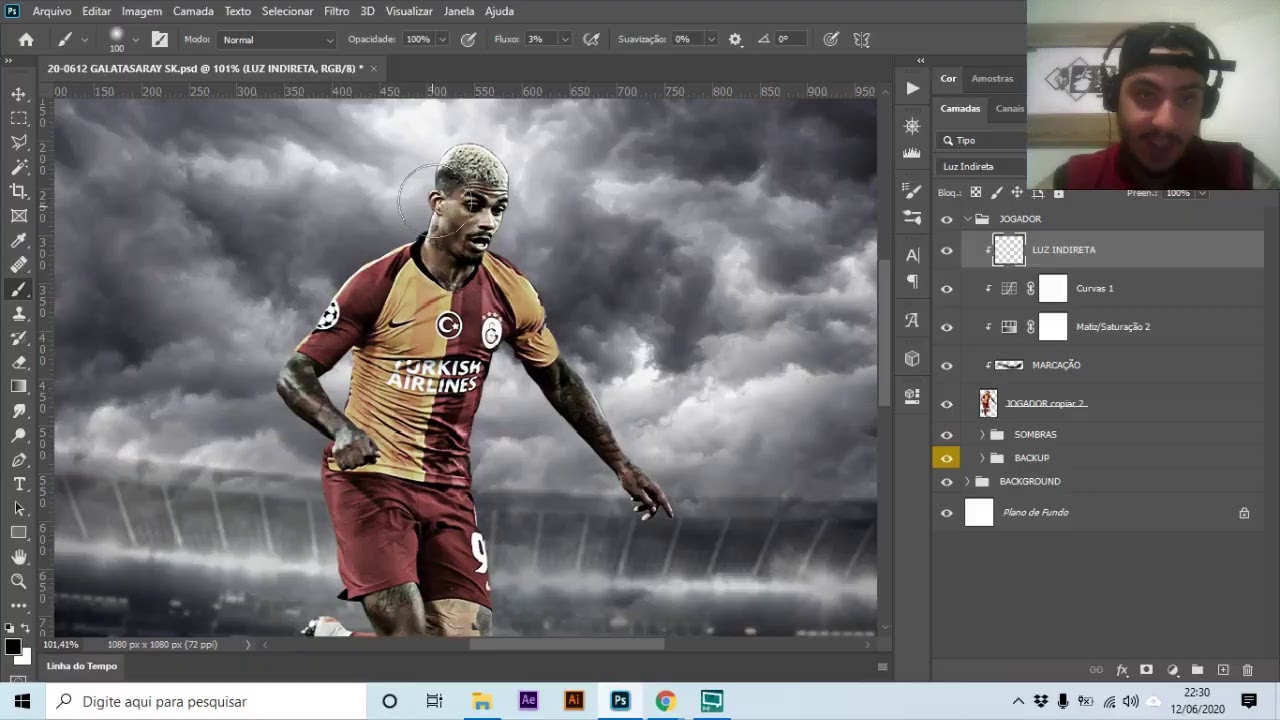Open the Character panel icon
This screenshot has height=720, width=1280.
click(x=912, y=255)
